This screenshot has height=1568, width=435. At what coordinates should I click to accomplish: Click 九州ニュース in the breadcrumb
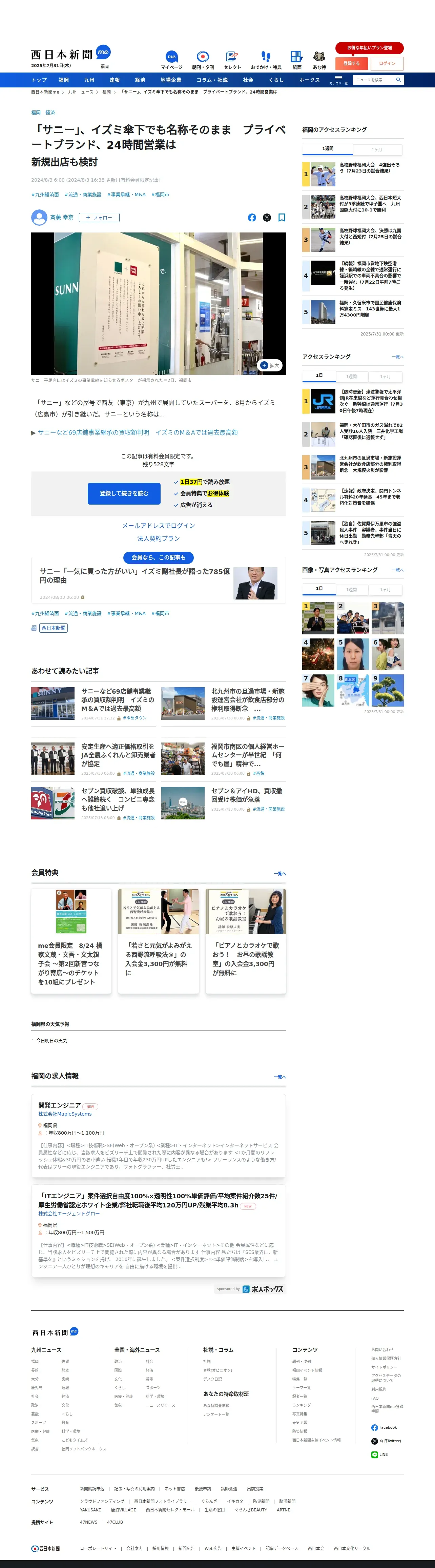click(x=80, y=92)
